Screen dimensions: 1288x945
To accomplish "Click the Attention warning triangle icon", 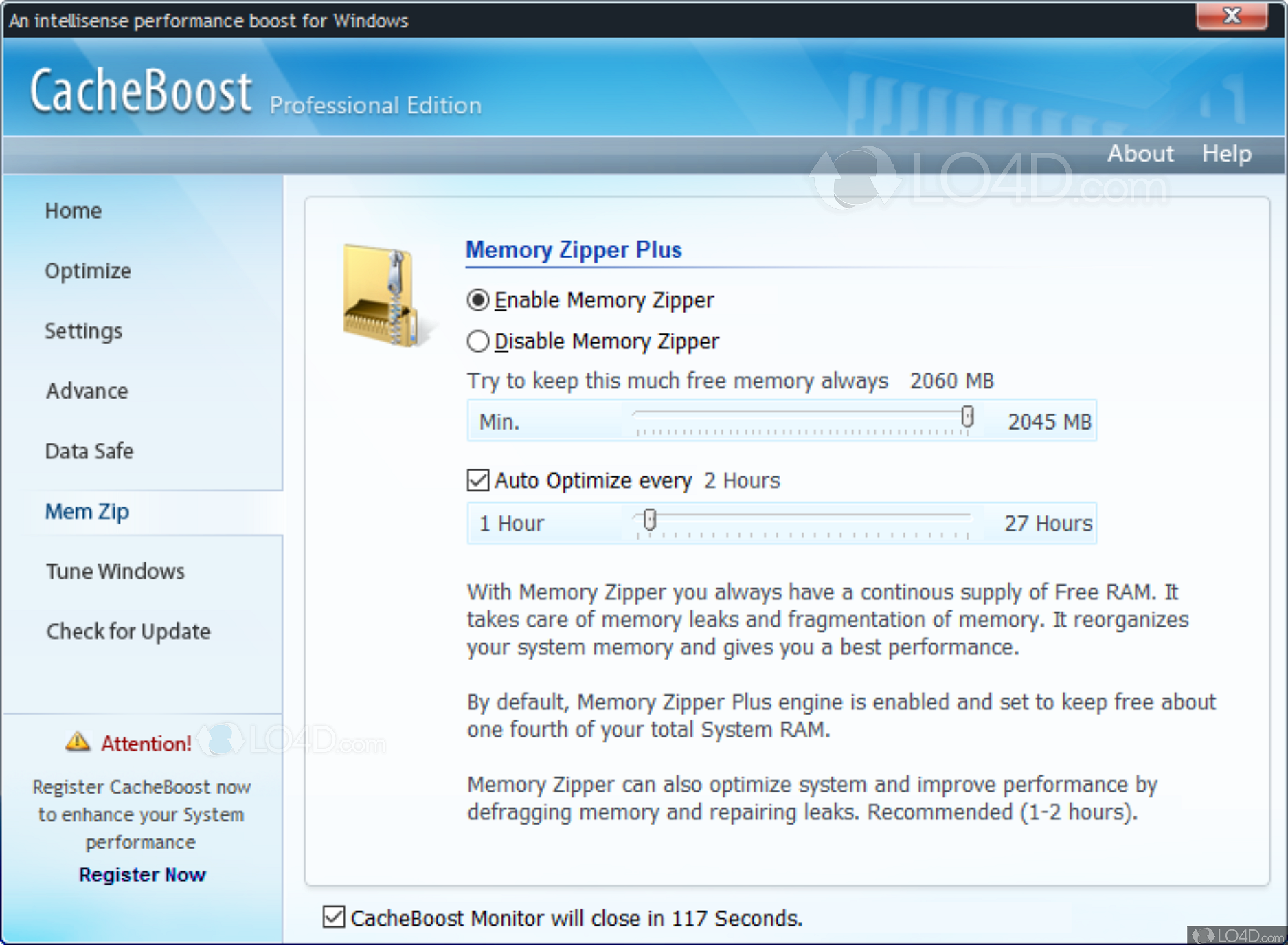I will tap(78, 742).
